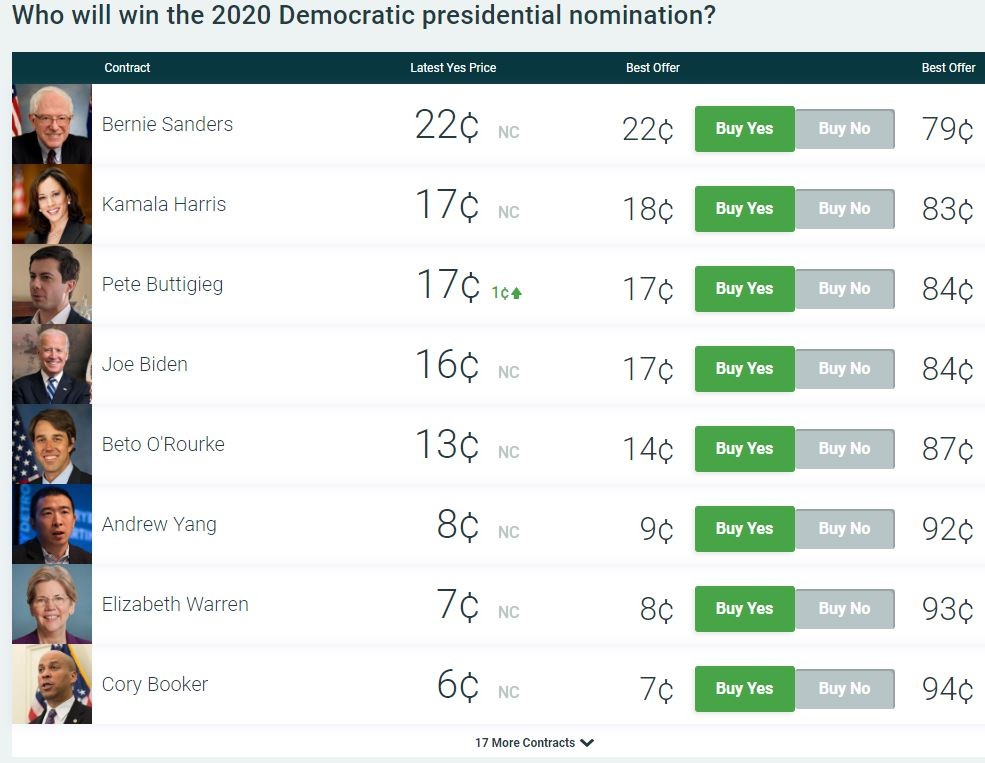Expand the 17 More Contracts list

click(x=534, y=743)
